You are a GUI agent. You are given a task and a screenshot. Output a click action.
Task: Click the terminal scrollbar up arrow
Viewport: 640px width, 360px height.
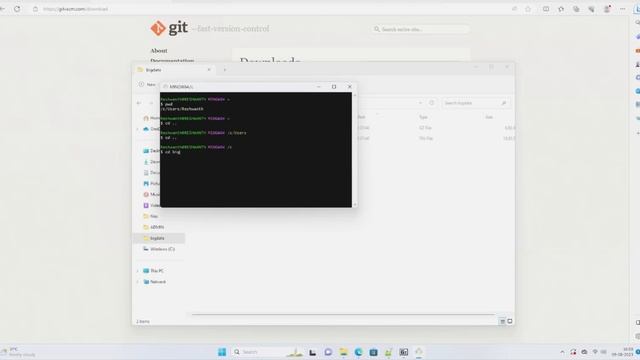point(355,95)
